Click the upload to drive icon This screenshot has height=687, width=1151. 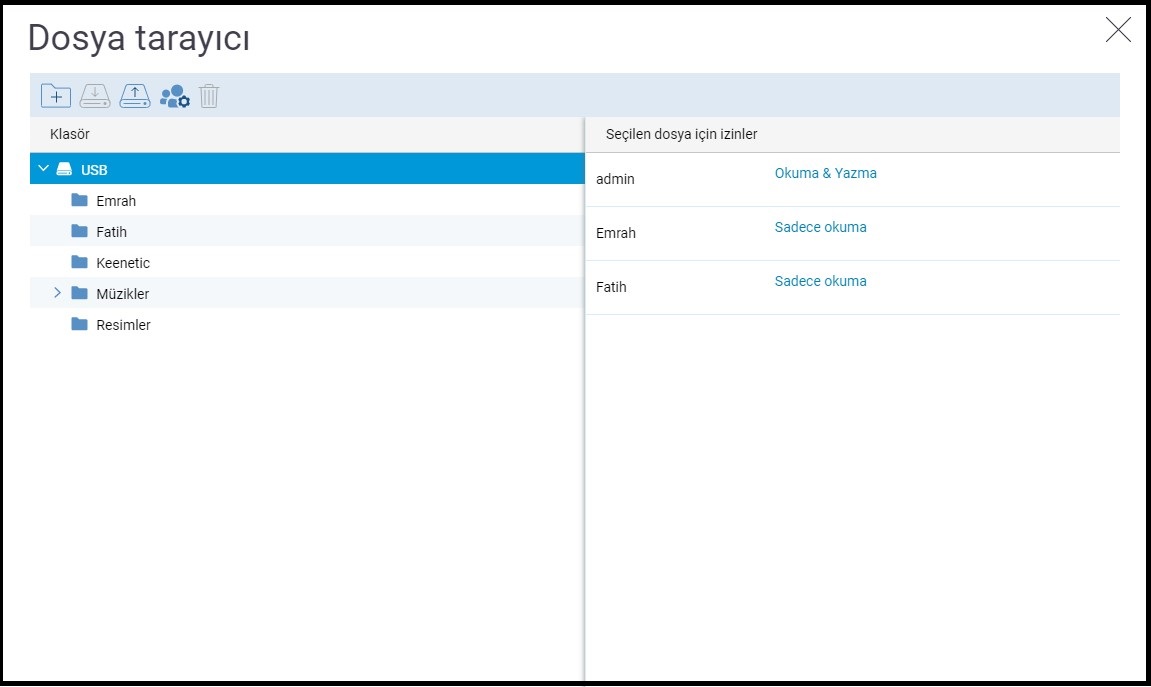click(135, 96)
